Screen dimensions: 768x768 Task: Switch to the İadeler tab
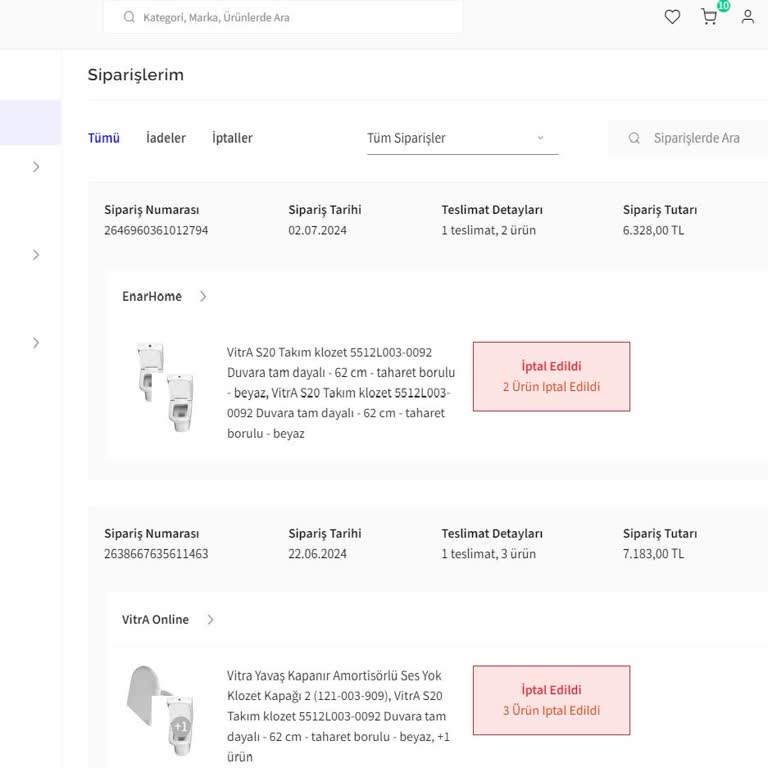point(166,138)
